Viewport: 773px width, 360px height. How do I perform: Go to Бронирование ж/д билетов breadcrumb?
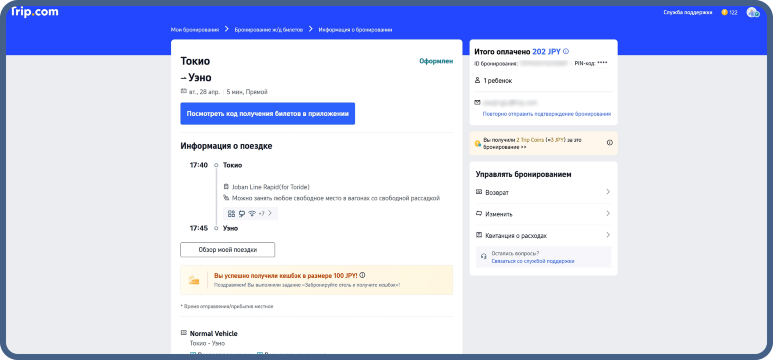pyautogui.click(x=269, y=30)
